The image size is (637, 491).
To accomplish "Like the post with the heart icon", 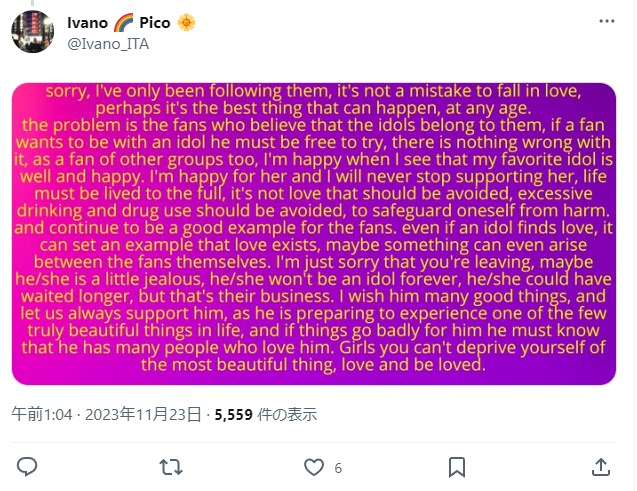I will [314, 467].
